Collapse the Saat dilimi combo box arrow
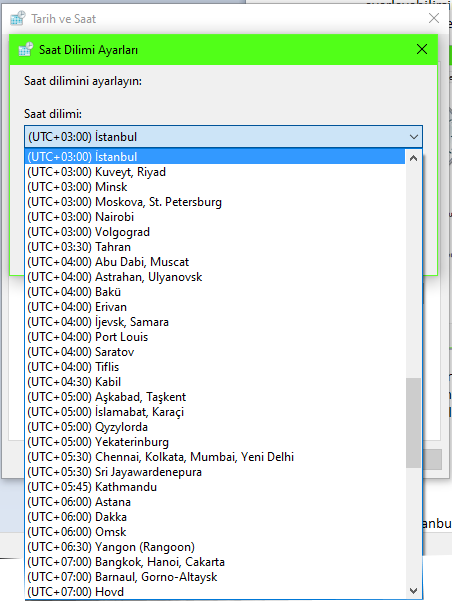Image resolution: width=452 pixels, height=605 pixels. (414, 137)
